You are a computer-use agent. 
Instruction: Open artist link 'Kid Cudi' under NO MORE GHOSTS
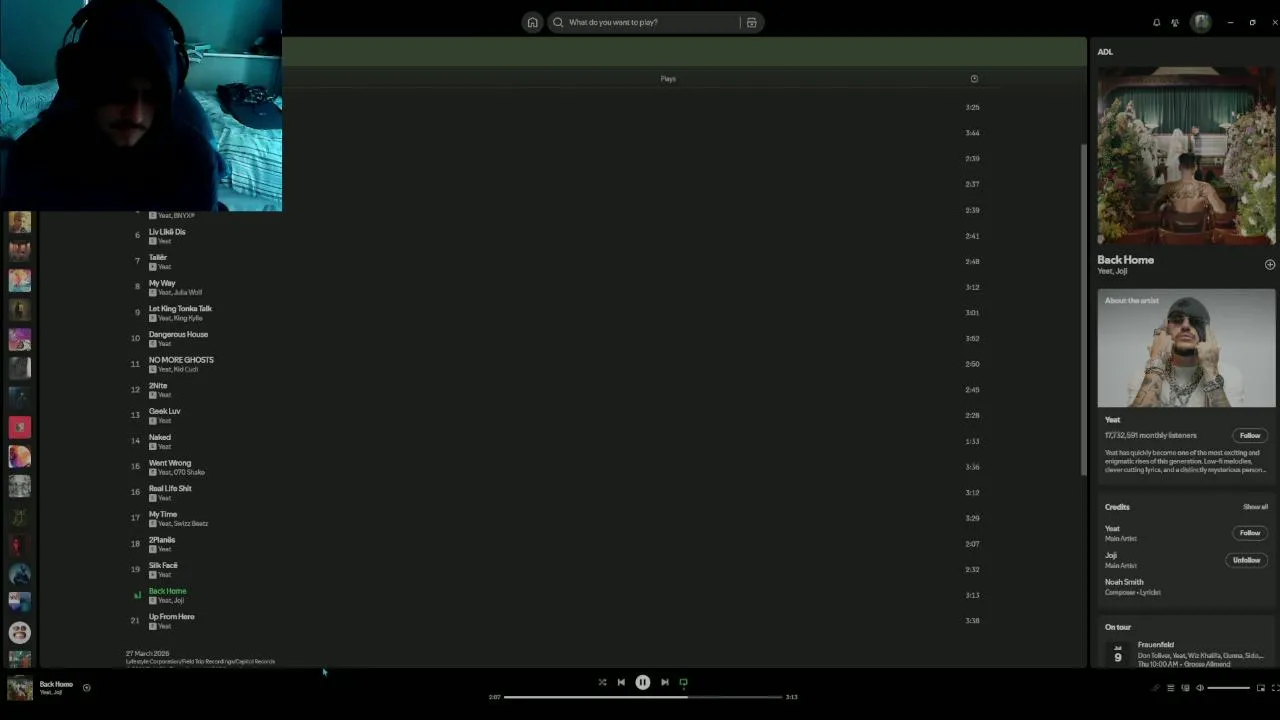[x=186, y=370]
